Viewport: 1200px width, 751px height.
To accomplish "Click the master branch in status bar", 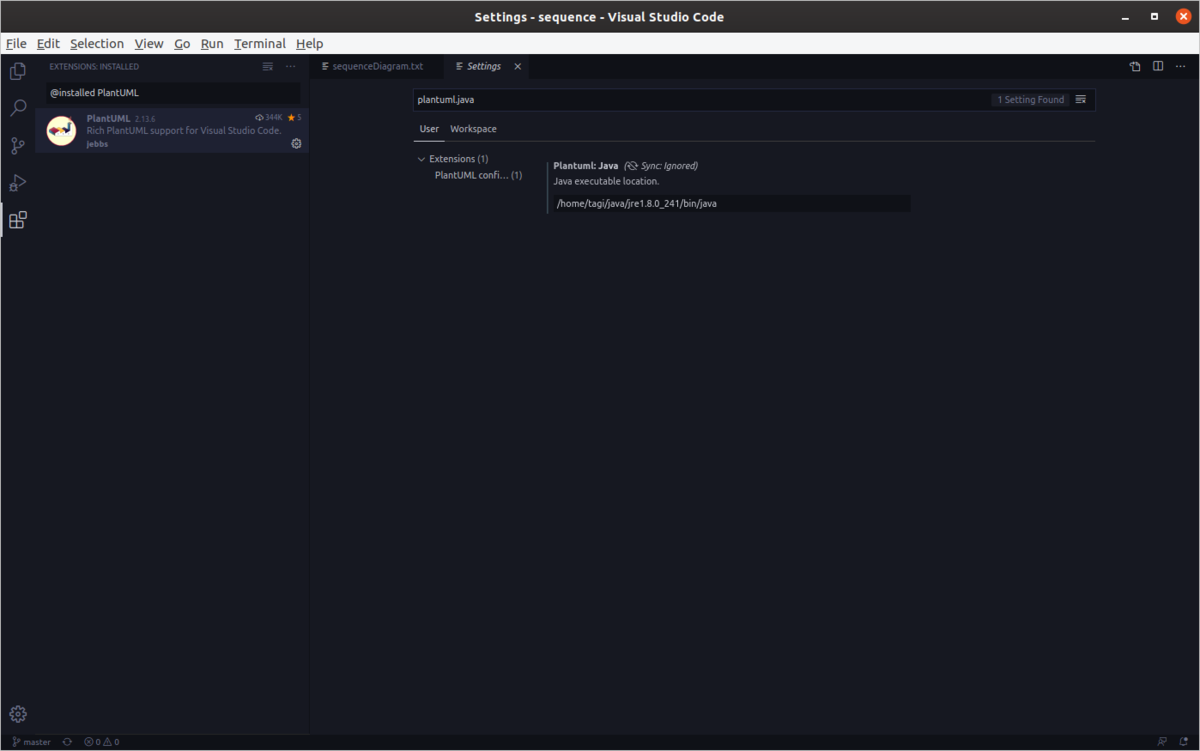I will (32, 742).
